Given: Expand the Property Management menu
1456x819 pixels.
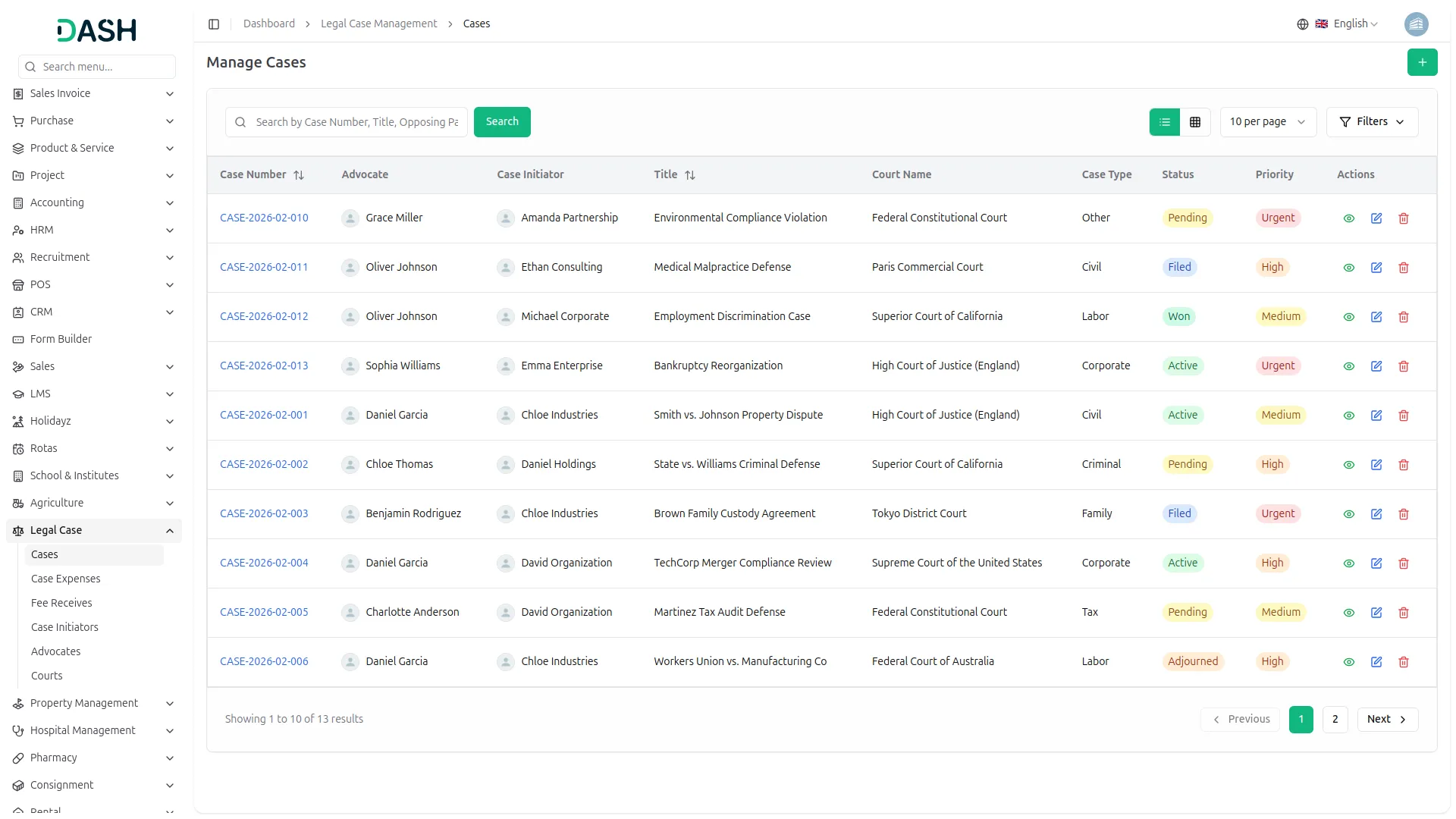Looking at the screenshot, I should (93, 704).
